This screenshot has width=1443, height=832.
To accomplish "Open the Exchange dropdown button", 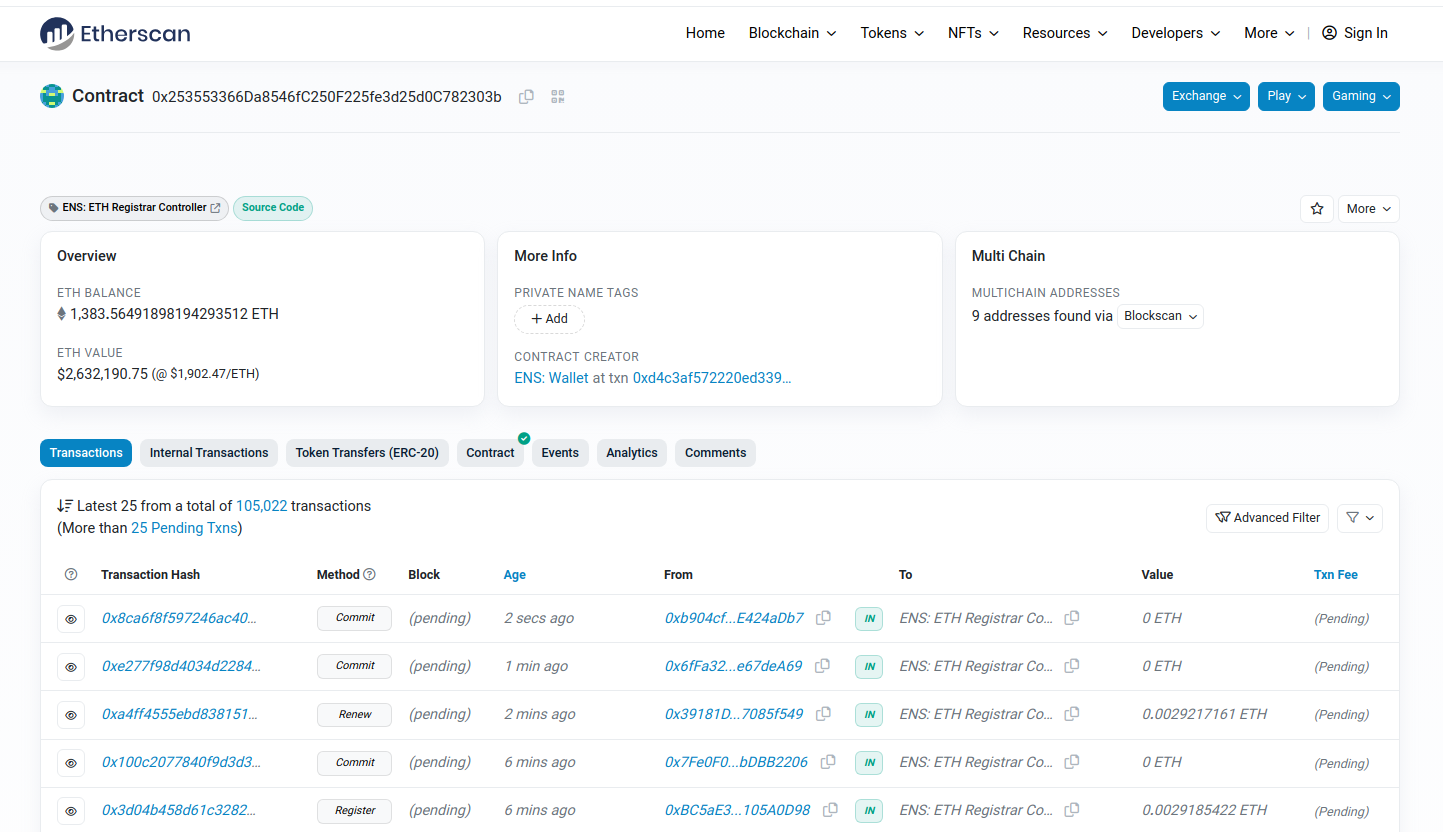I will tap(1206, 96).
